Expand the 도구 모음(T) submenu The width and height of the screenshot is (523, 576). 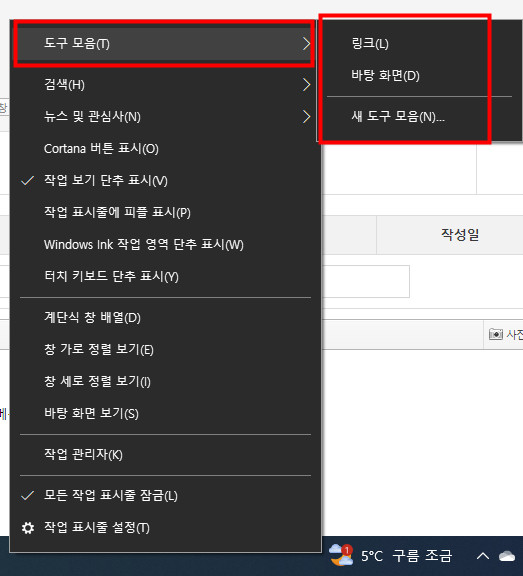[x=164, y=44]
